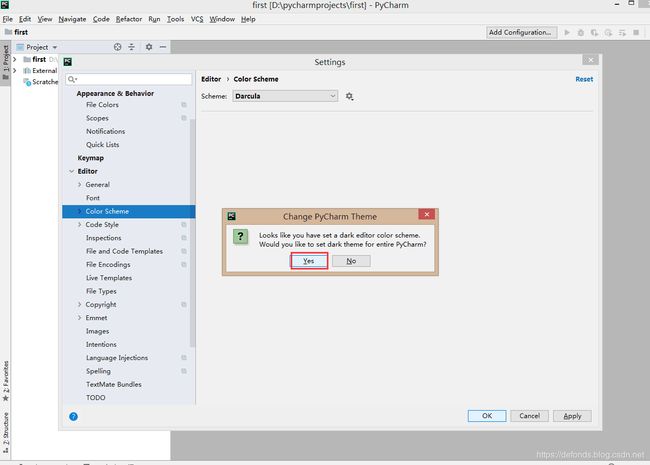Click the collapse all icon in Project panel
This screenshot has width=650, height=465.
[x=131, y=47]
